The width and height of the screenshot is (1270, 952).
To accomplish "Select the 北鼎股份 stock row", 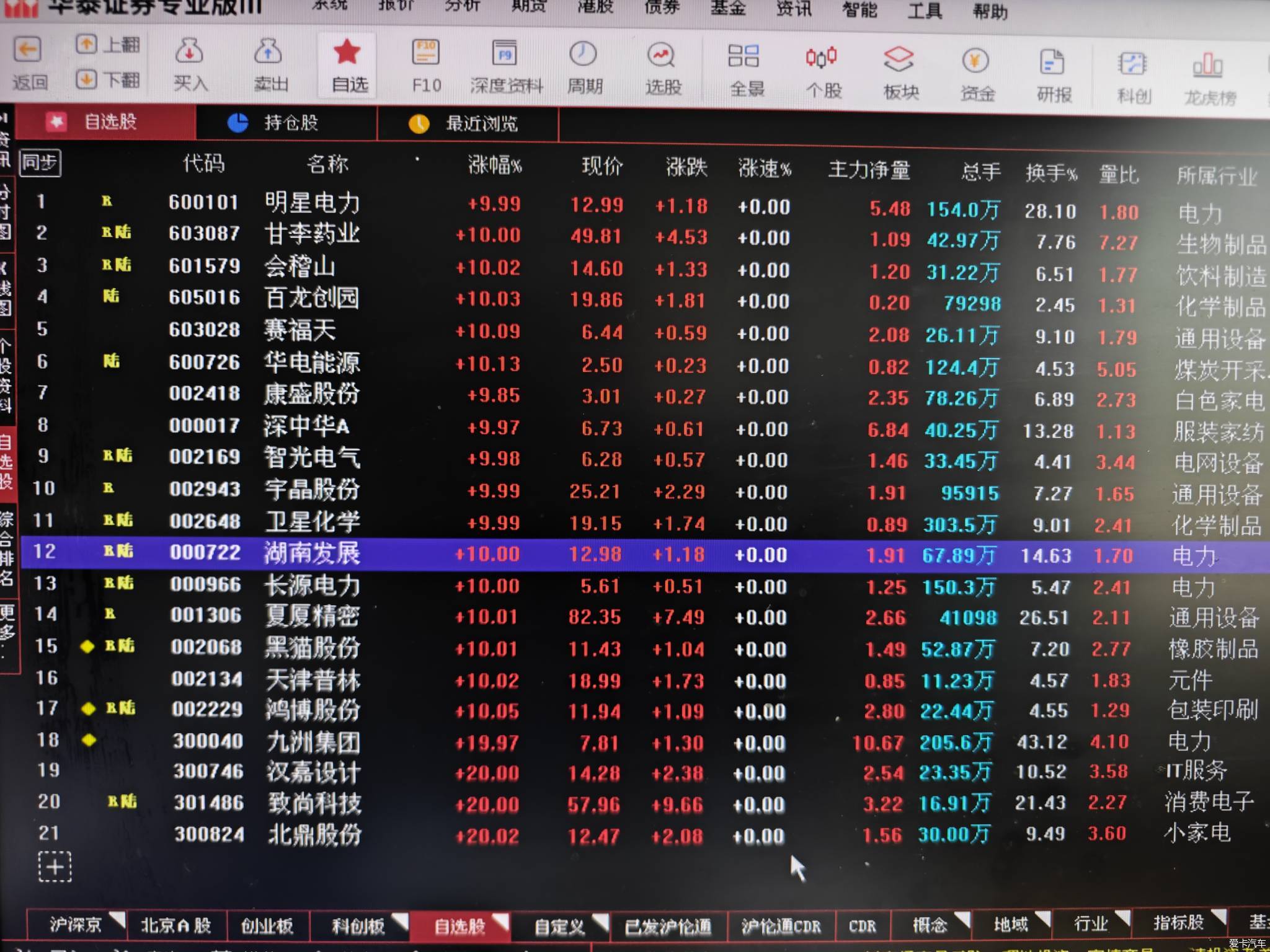I will pos(645,834).
